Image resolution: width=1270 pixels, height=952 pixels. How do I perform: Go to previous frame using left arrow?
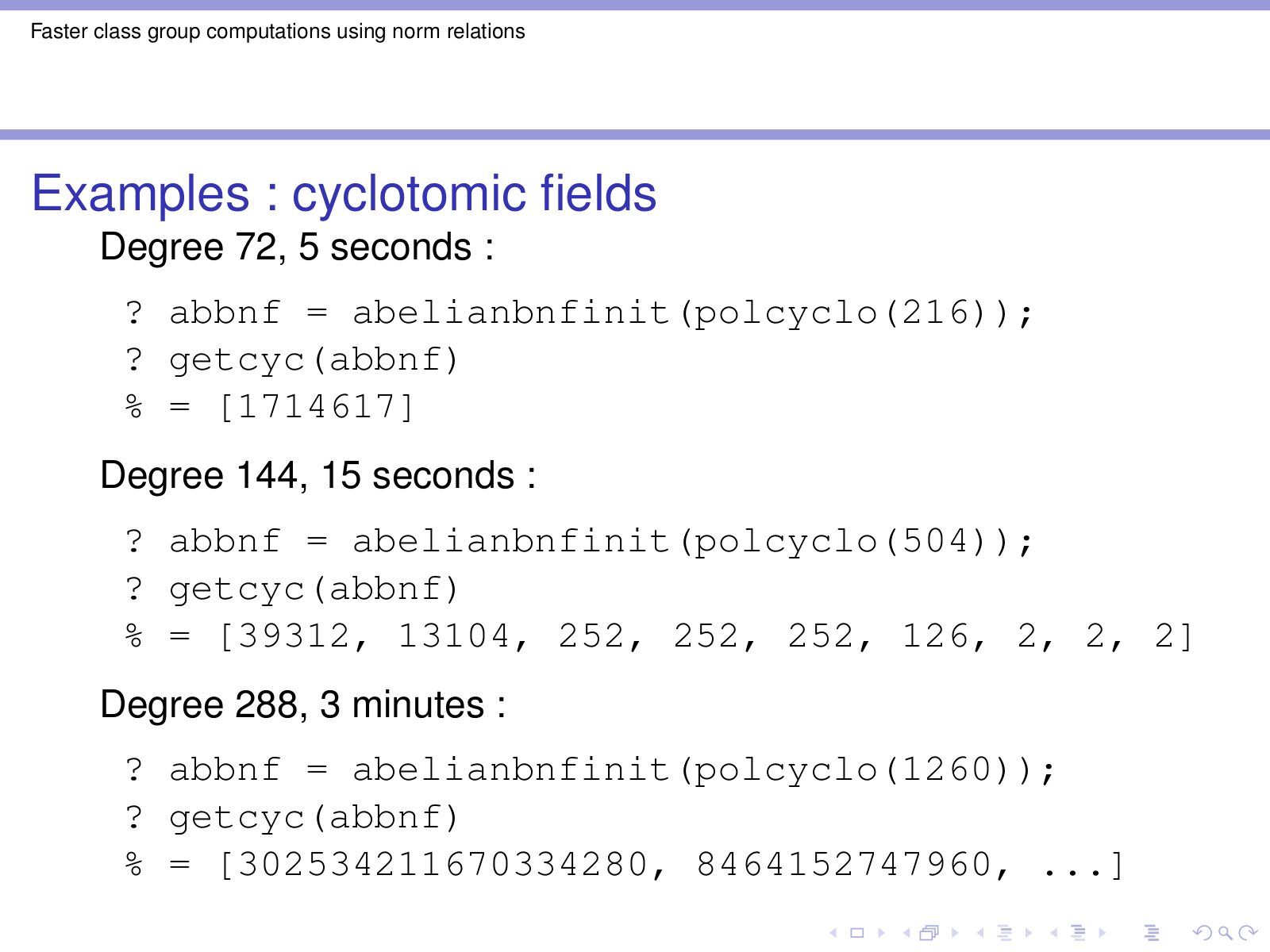[906, 933]
